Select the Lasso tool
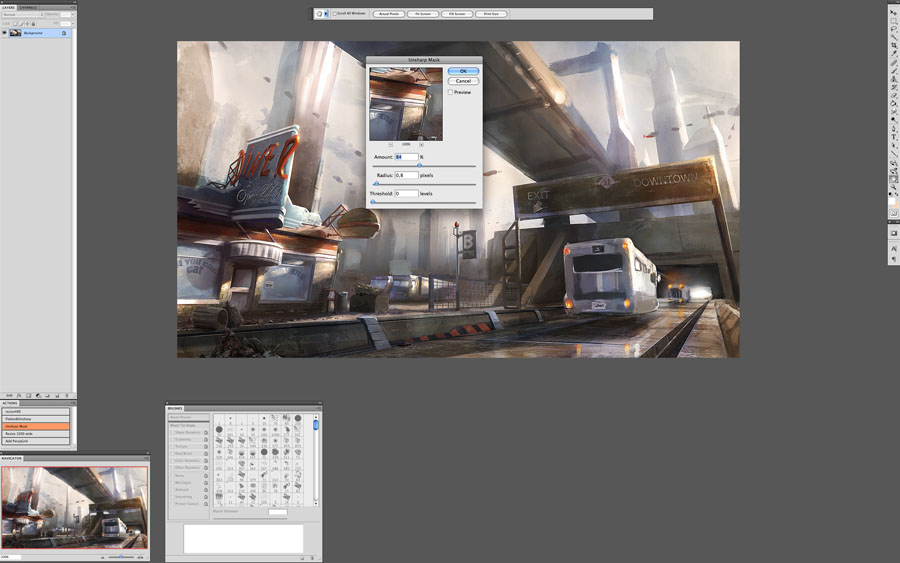900x563 pixels. click(893, 28)
